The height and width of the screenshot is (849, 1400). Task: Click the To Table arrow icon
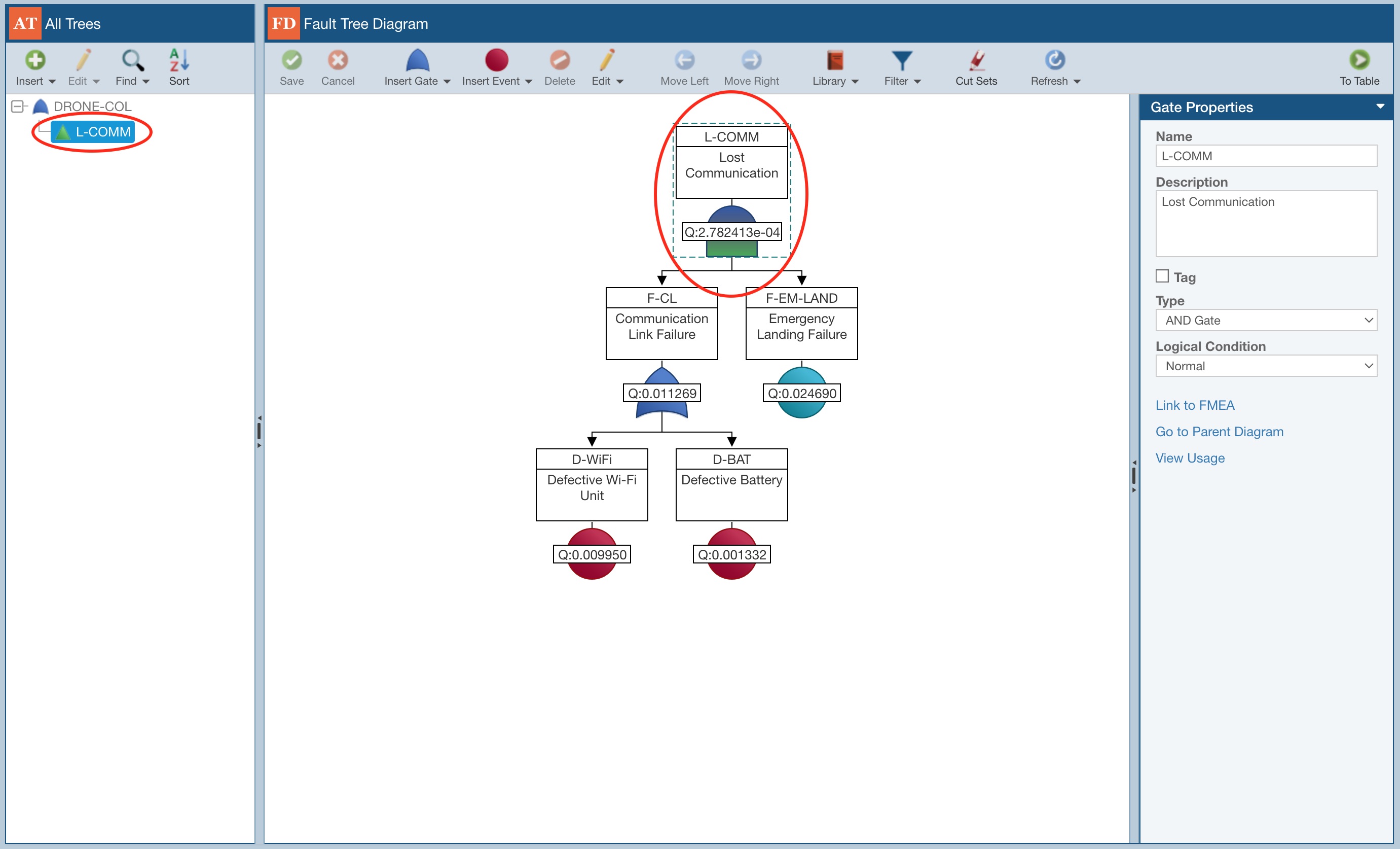click(1358, 60)
